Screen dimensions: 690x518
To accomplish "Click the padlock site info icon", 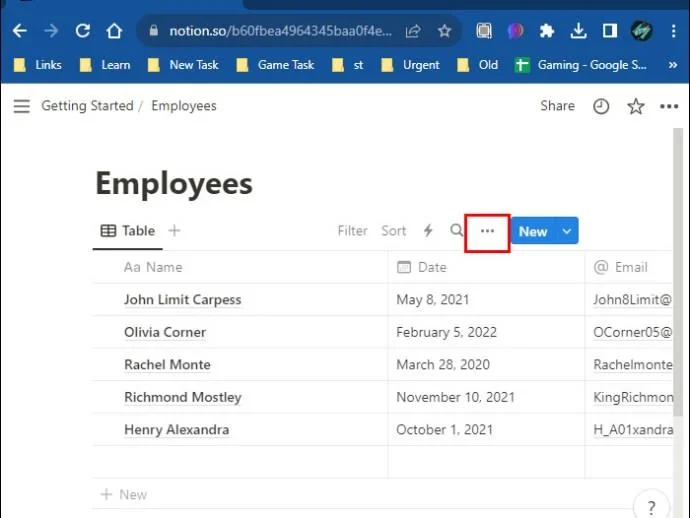I will (154, 30).
